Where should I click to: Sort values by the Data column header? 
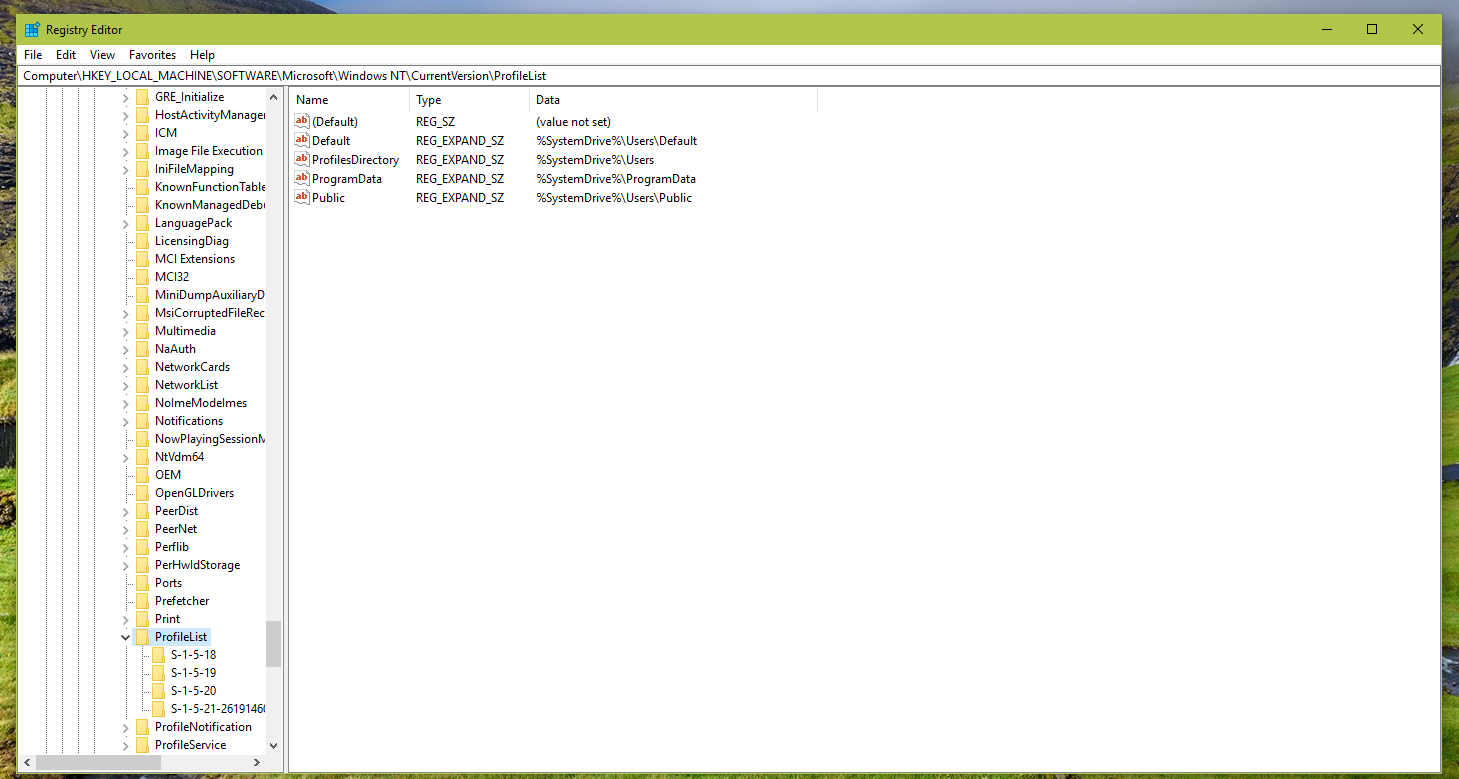click(x=673, y=100)
